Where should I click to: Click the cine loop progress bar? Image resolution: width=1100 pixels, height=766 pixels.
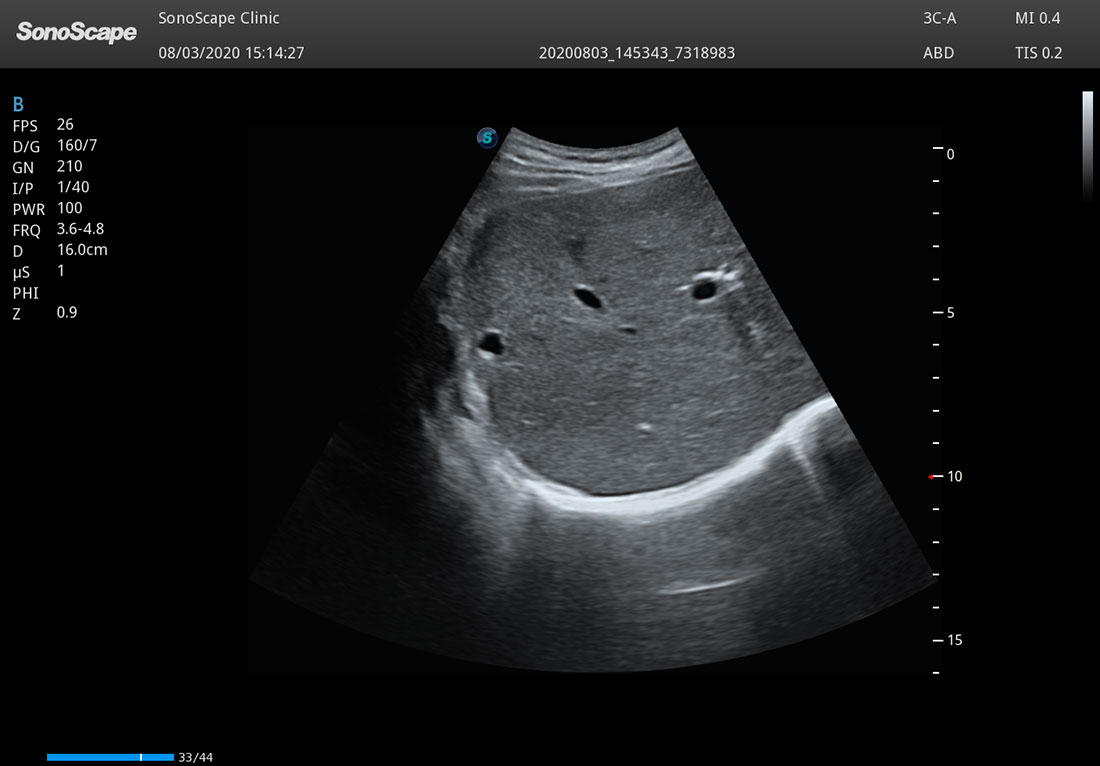110,757
